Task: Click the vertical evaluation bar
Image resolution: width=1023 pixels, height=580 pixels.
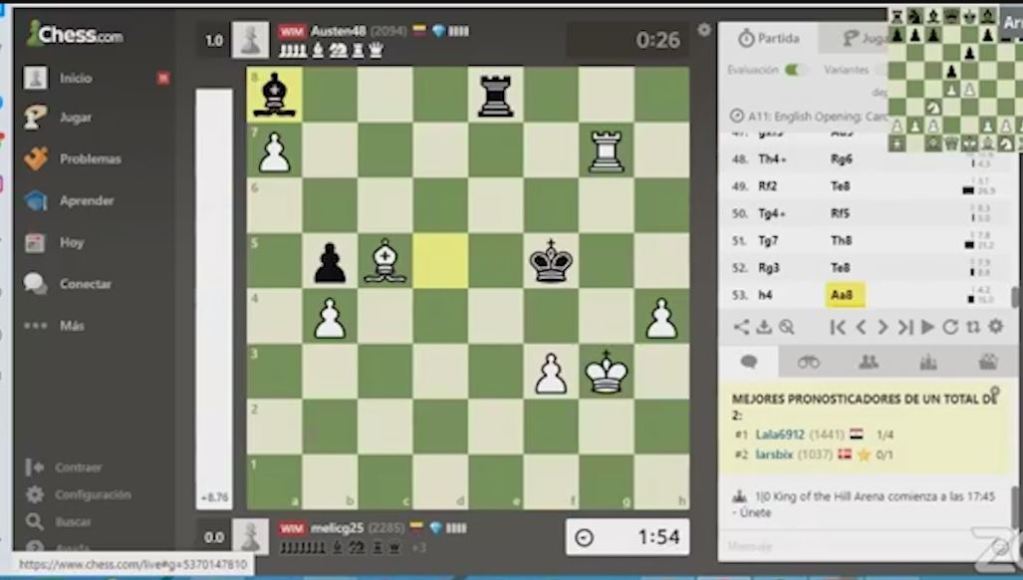Action: [x=214, y=290]
